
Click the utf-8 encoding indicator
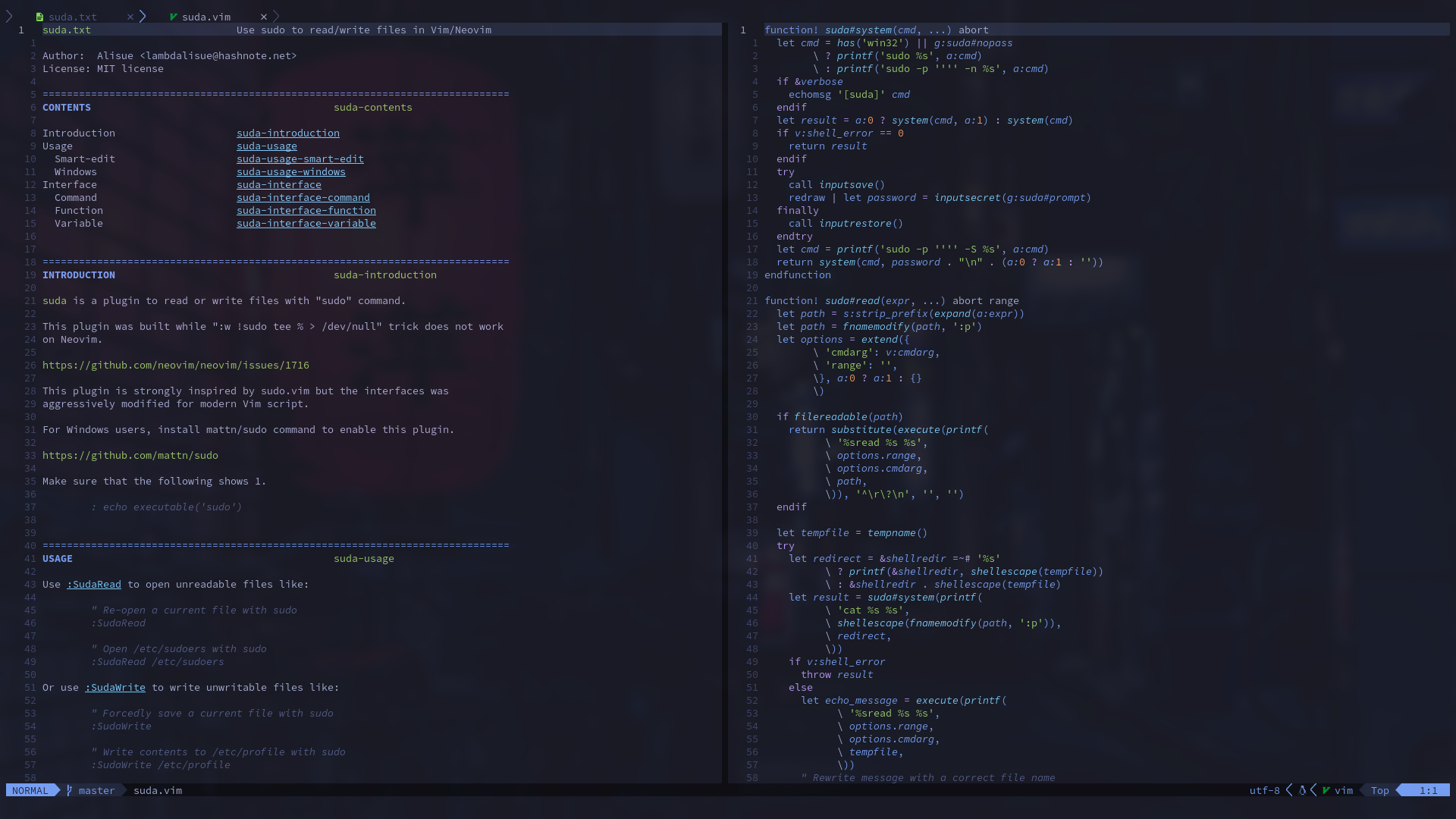coord(1264,790)
